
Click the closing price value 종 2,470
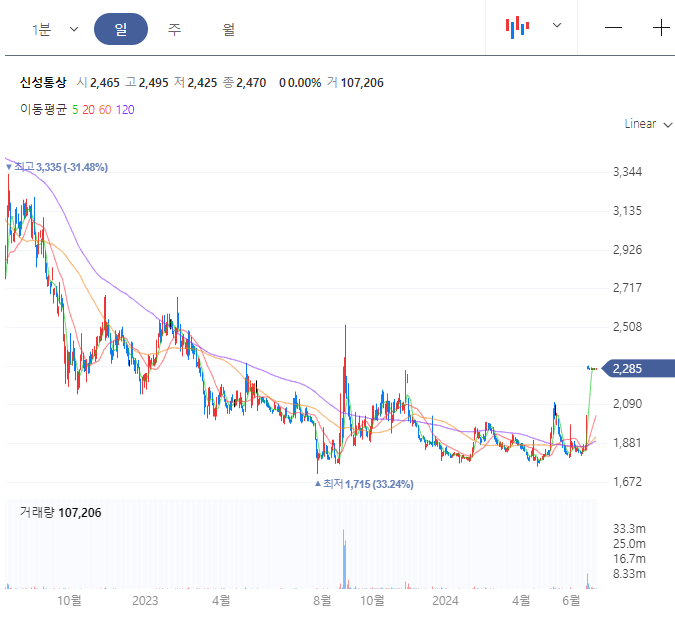coord(245,83)
